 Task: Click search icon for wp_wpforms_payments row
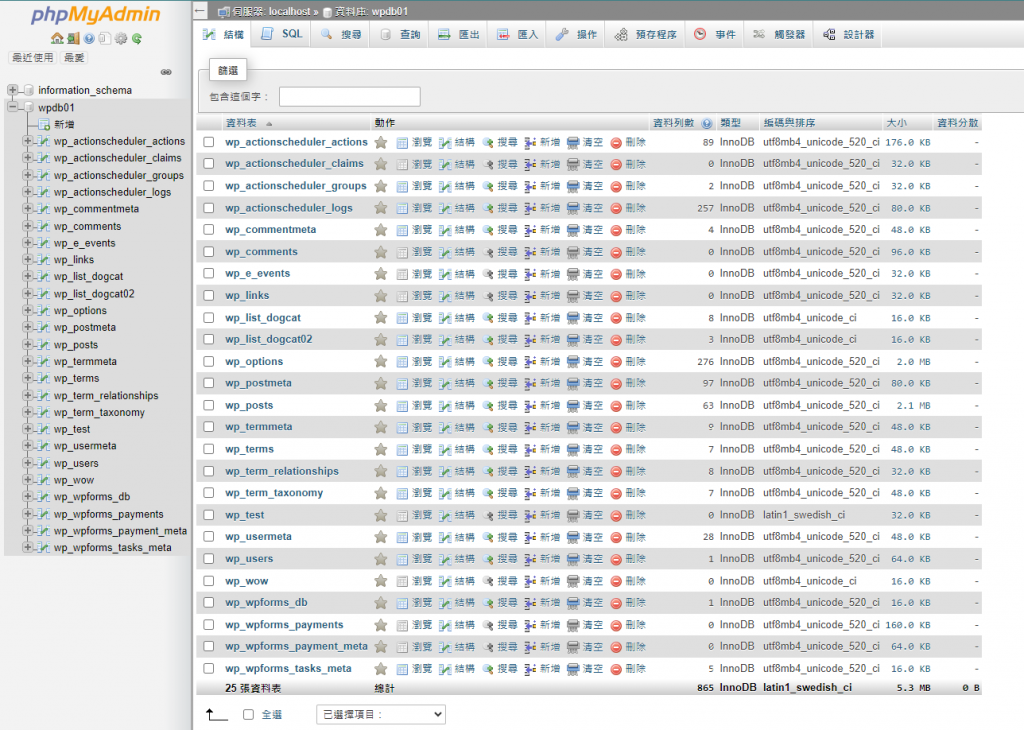(x=488, y=625)
